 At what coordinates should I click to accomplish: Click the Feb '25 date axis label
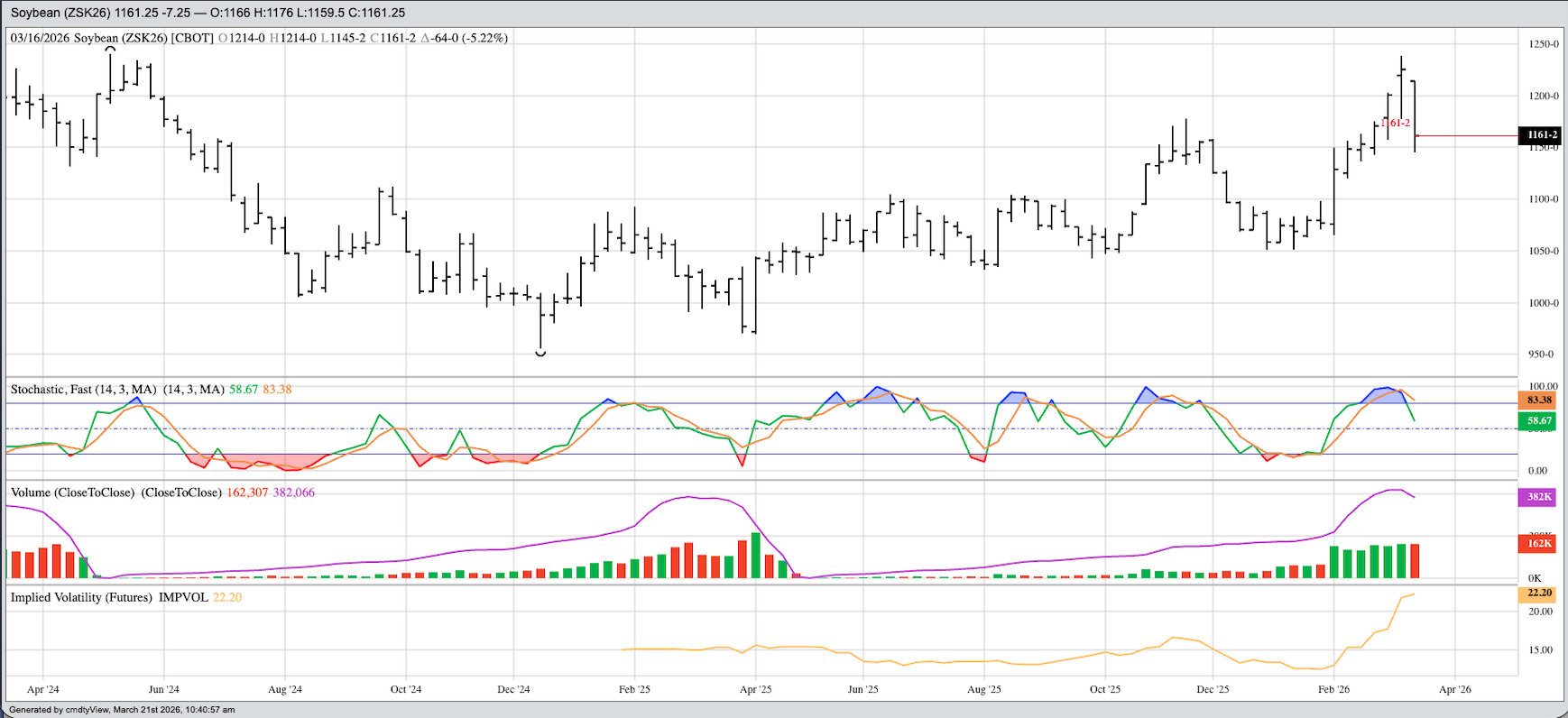click(x=634, y=689)
